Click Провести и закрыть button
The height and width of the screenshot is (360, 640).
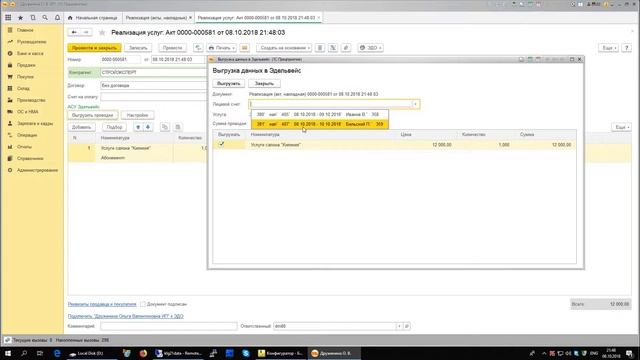(x=94, y=48)
